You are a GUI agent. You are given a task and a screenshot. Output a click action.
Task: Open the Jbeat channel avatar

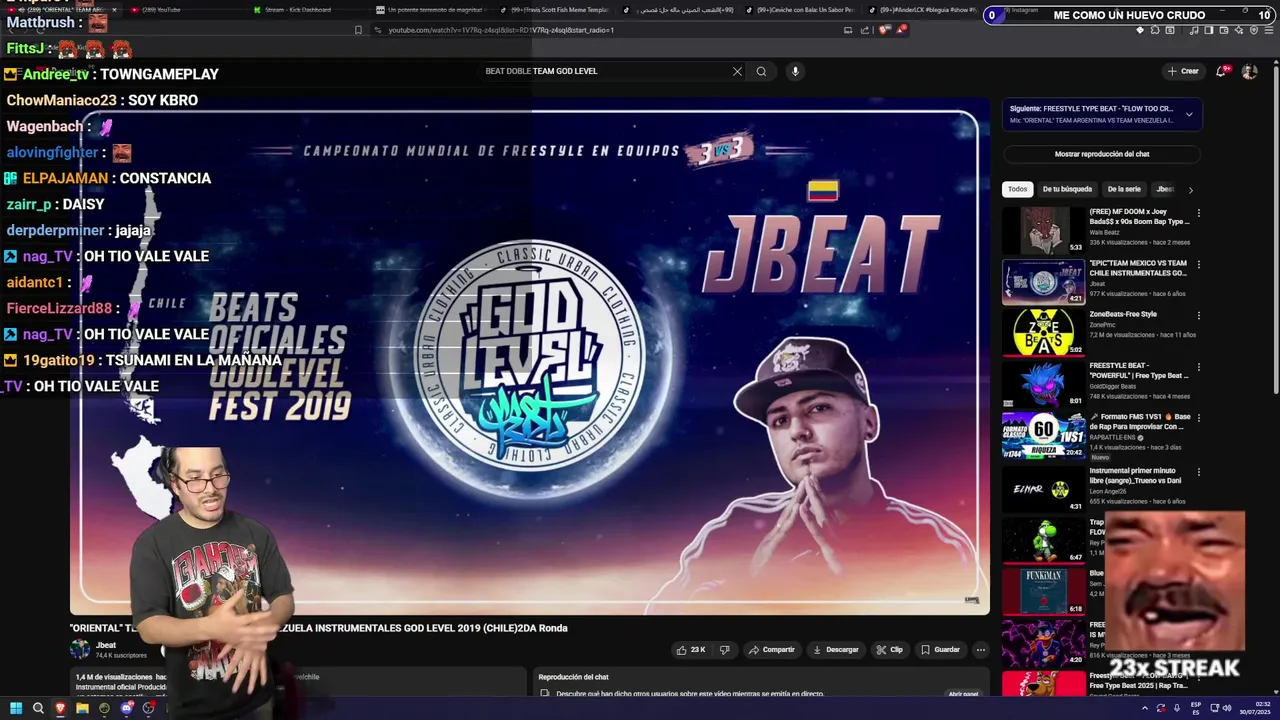pos(80,650)
